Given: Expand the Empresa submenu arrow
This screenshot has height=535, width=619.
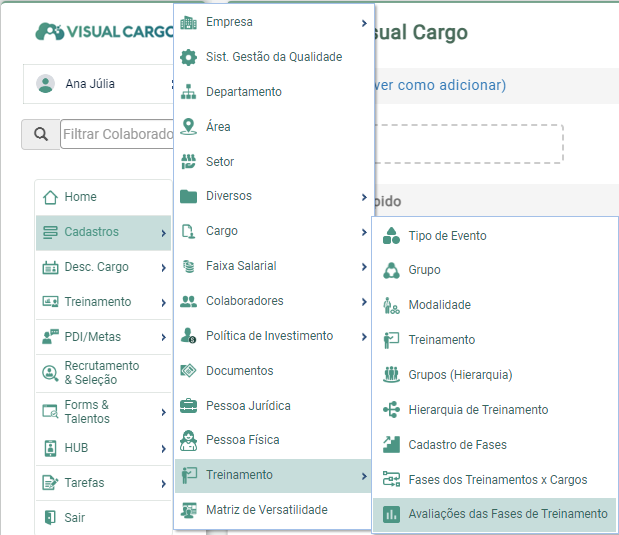Looking at the screenshot, I should pos(364,23).
